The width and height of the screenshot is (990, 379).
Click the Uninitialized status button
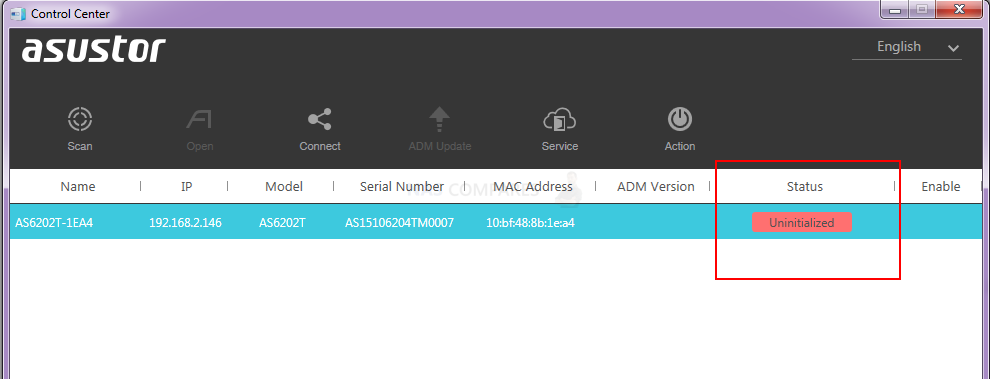click(802, 222)
